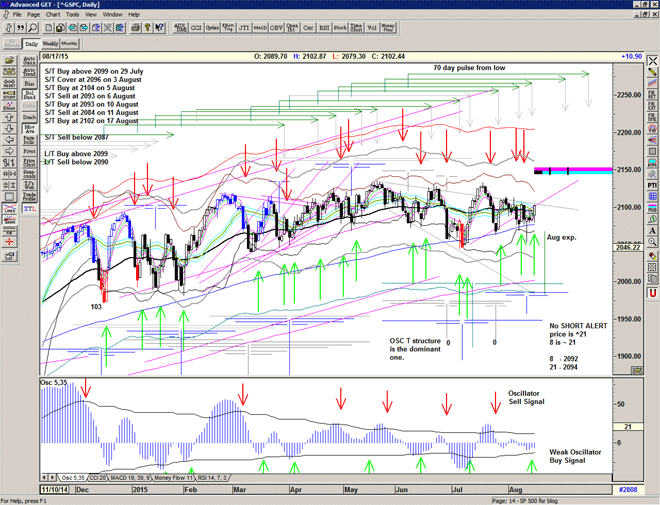Click the Stoch indicator button
660x505 pixels.
point(341,29)
